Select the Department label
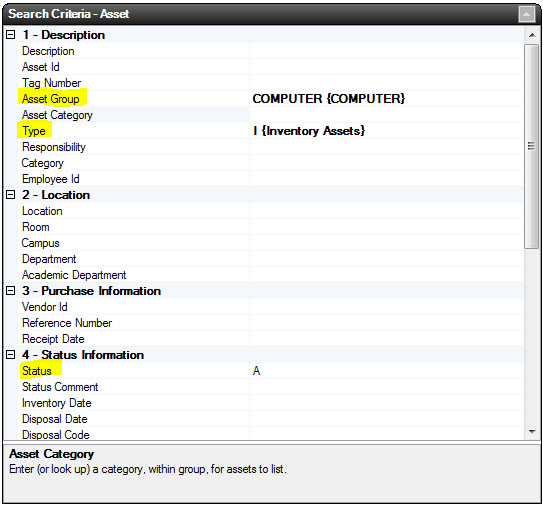Screen dimensions: 543x505 click(49, 259)
